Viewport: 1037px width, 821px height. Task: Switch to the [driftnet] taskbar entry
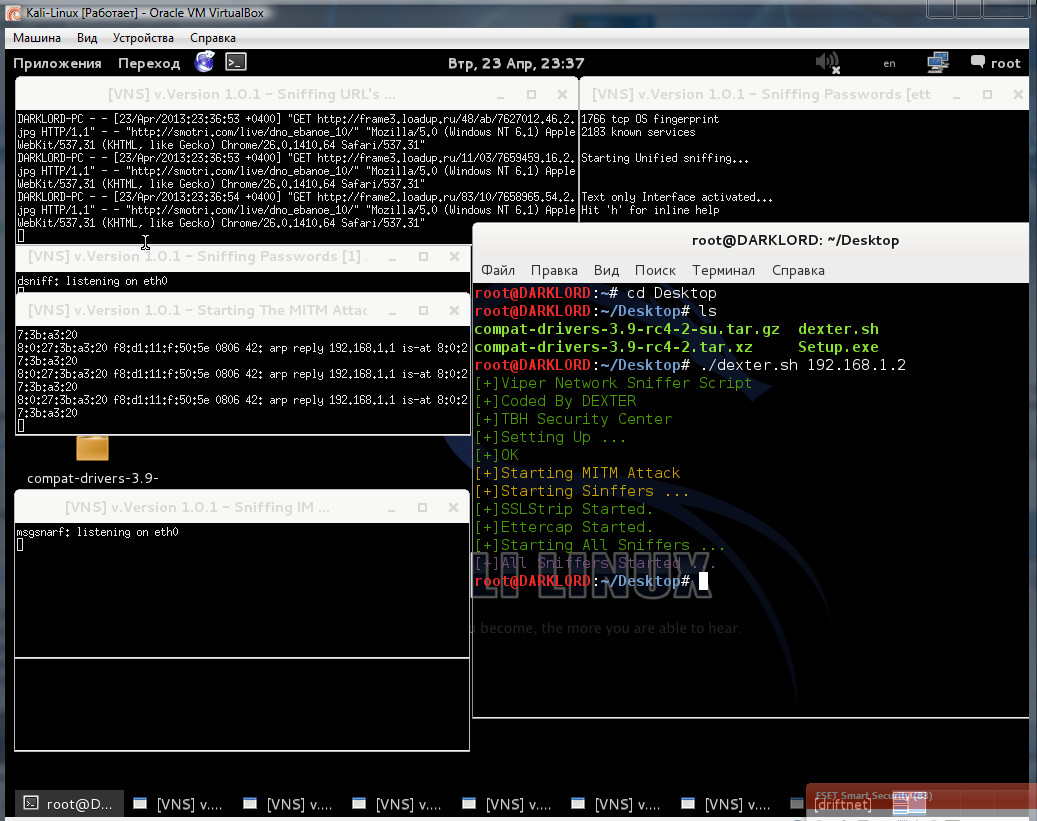coord(842,804)
